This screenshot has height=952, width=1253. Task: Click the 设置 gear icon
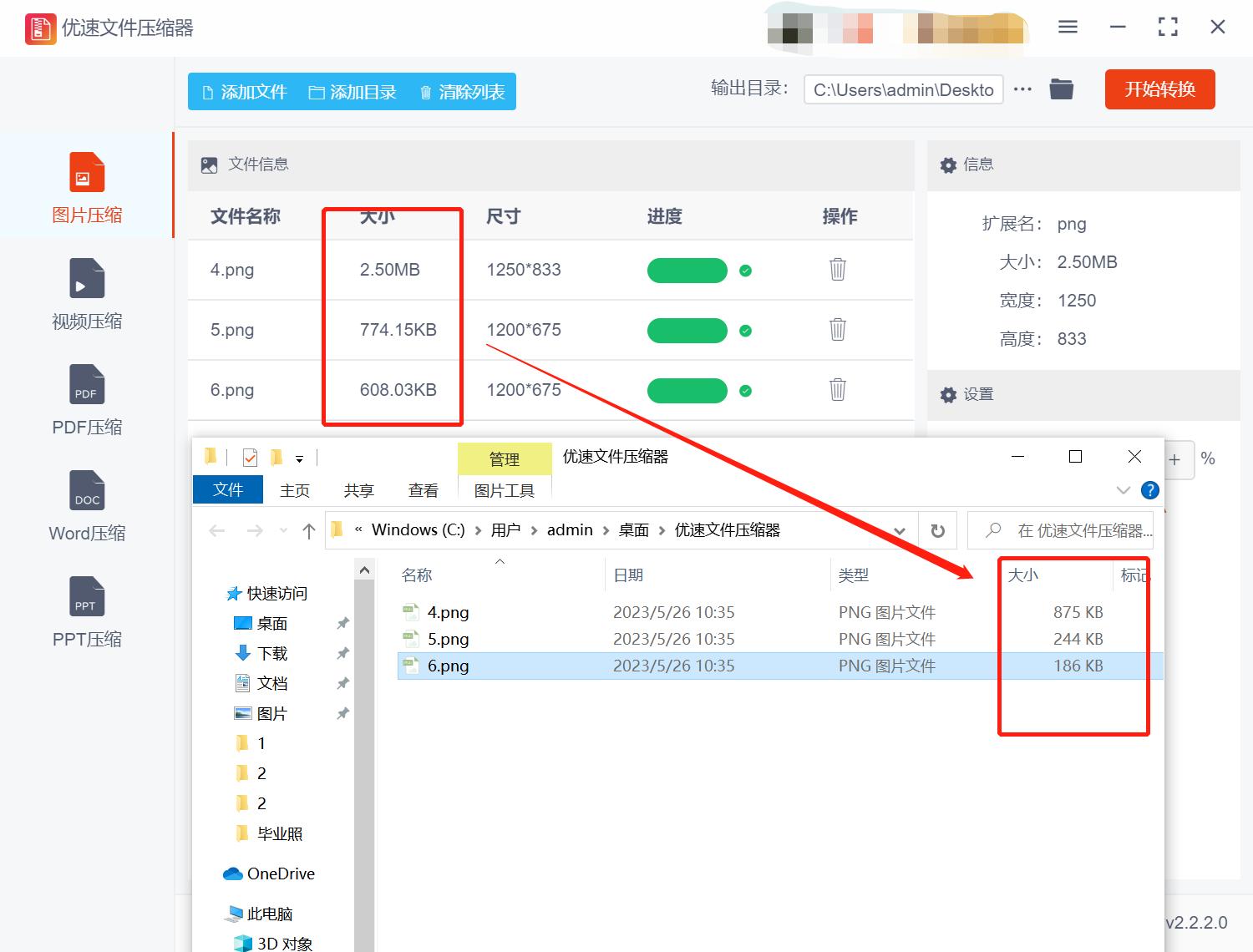[x=949, y=394]
